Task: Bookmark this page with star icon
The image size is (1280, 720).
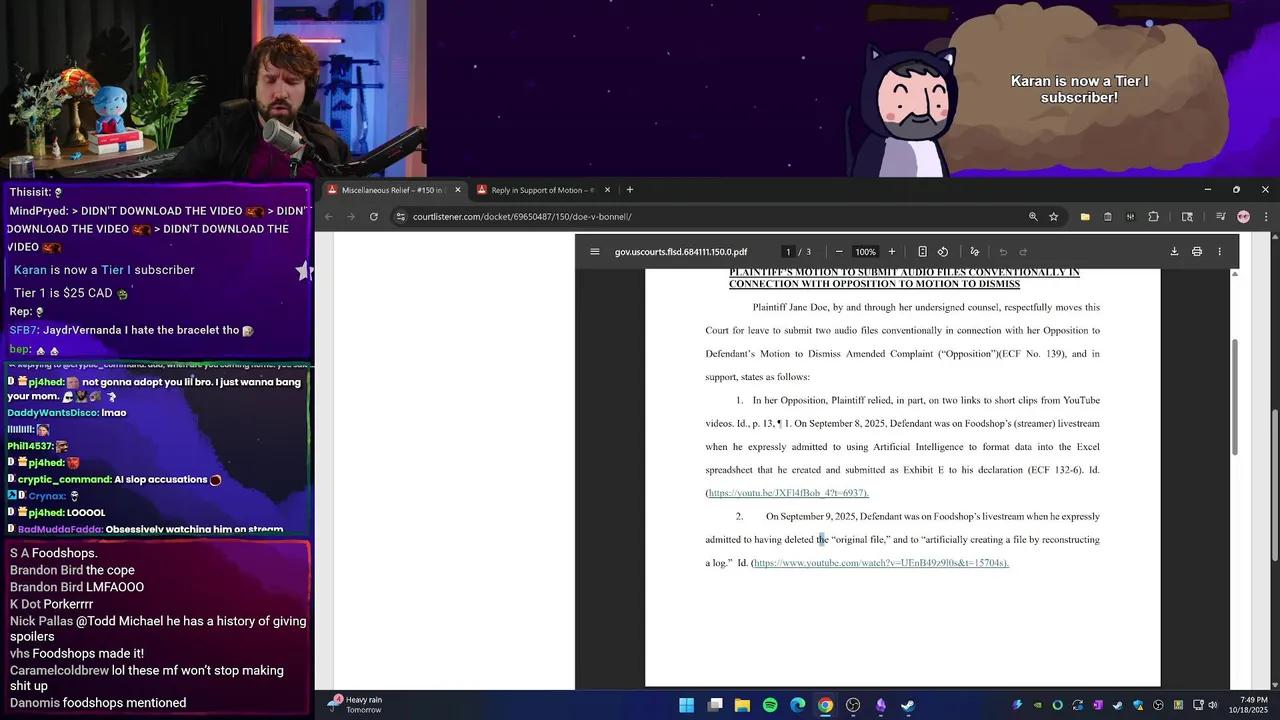Action: pyautogui.click(x=1054, y=217)
